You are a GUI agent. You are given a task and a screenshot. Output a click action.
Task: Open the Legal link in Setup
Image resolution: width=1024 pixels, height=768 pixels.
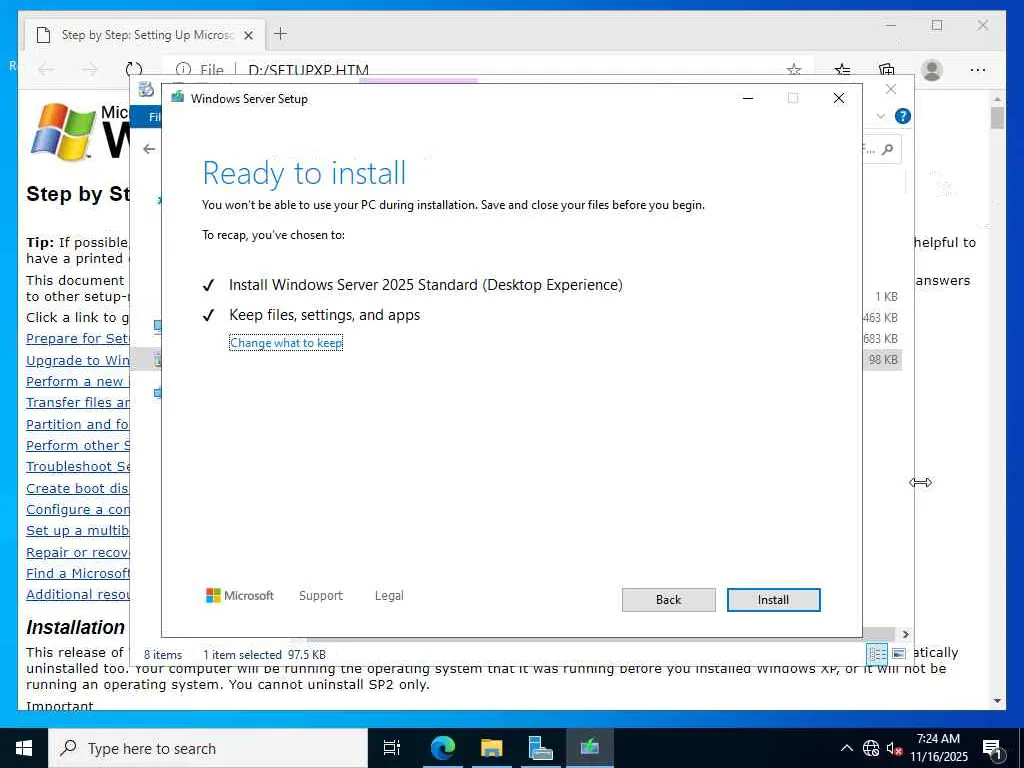pos(389,596)
